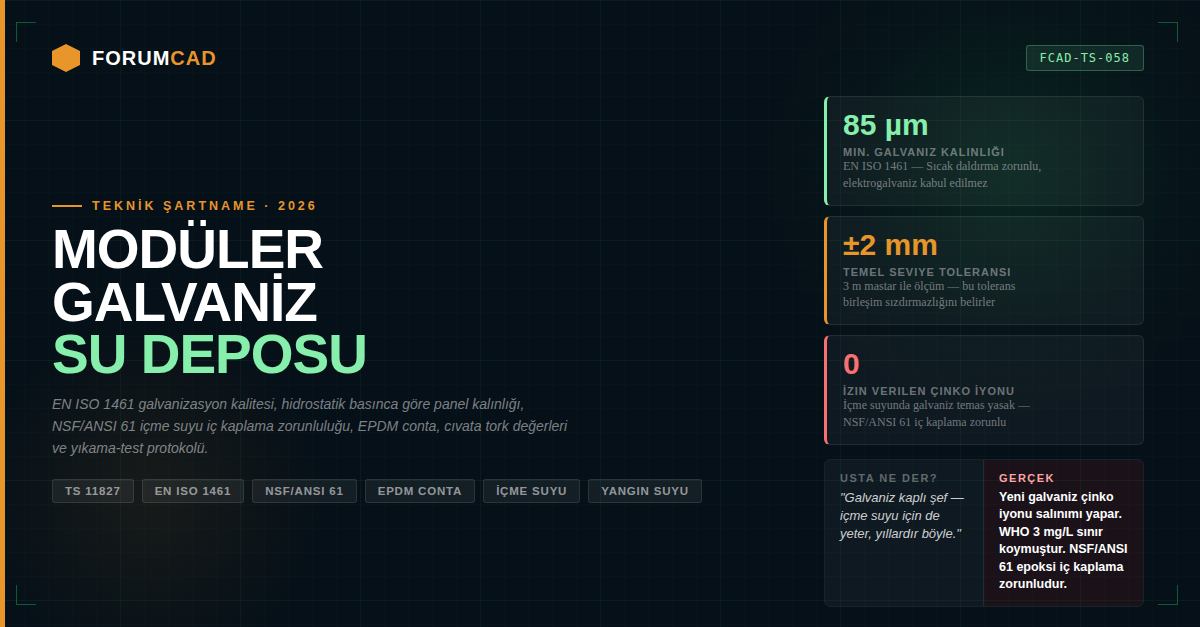1200x627 pixels.
Task: Select the YANGIN SUYU tag
Action: click(645, 491)
